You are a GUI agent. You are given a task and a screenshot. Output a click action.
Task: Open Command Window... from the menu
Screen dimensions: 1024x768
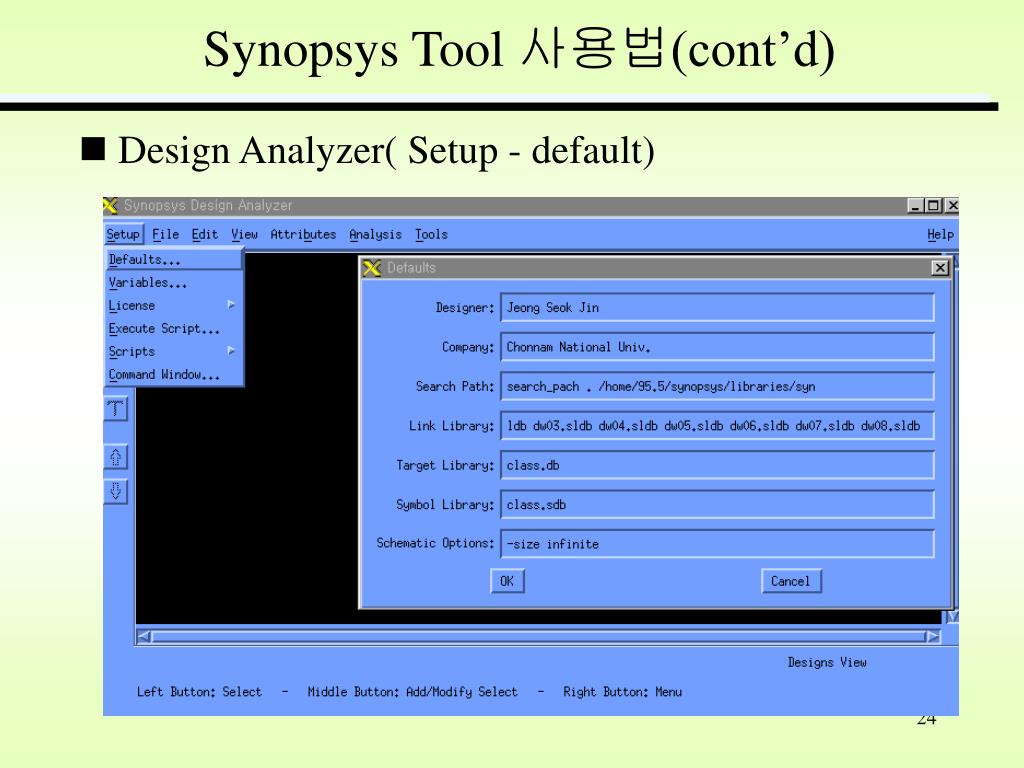point(164,374)
